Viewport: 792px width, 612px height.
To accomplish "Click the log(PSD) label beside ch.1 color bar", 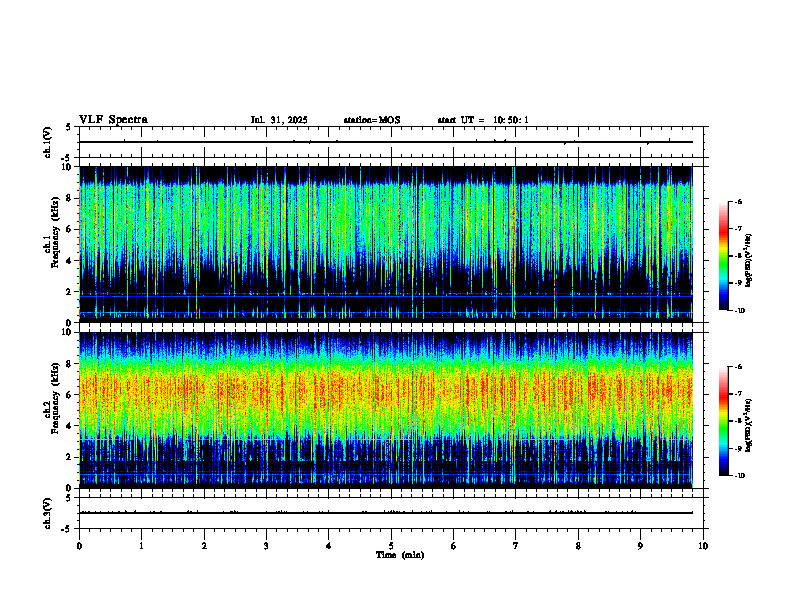I will [x=748, y=260].
